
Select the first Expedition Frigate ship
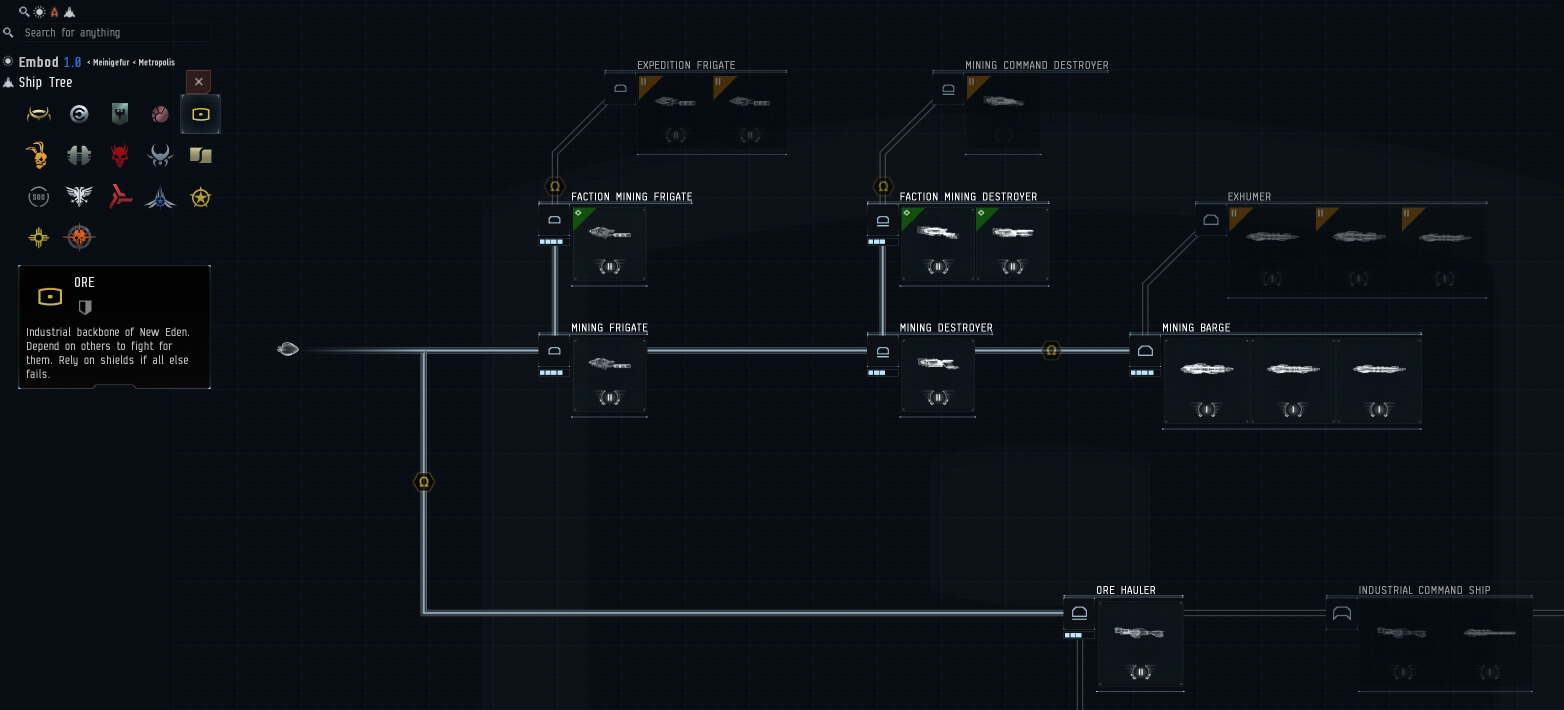(x=675, y=113)
